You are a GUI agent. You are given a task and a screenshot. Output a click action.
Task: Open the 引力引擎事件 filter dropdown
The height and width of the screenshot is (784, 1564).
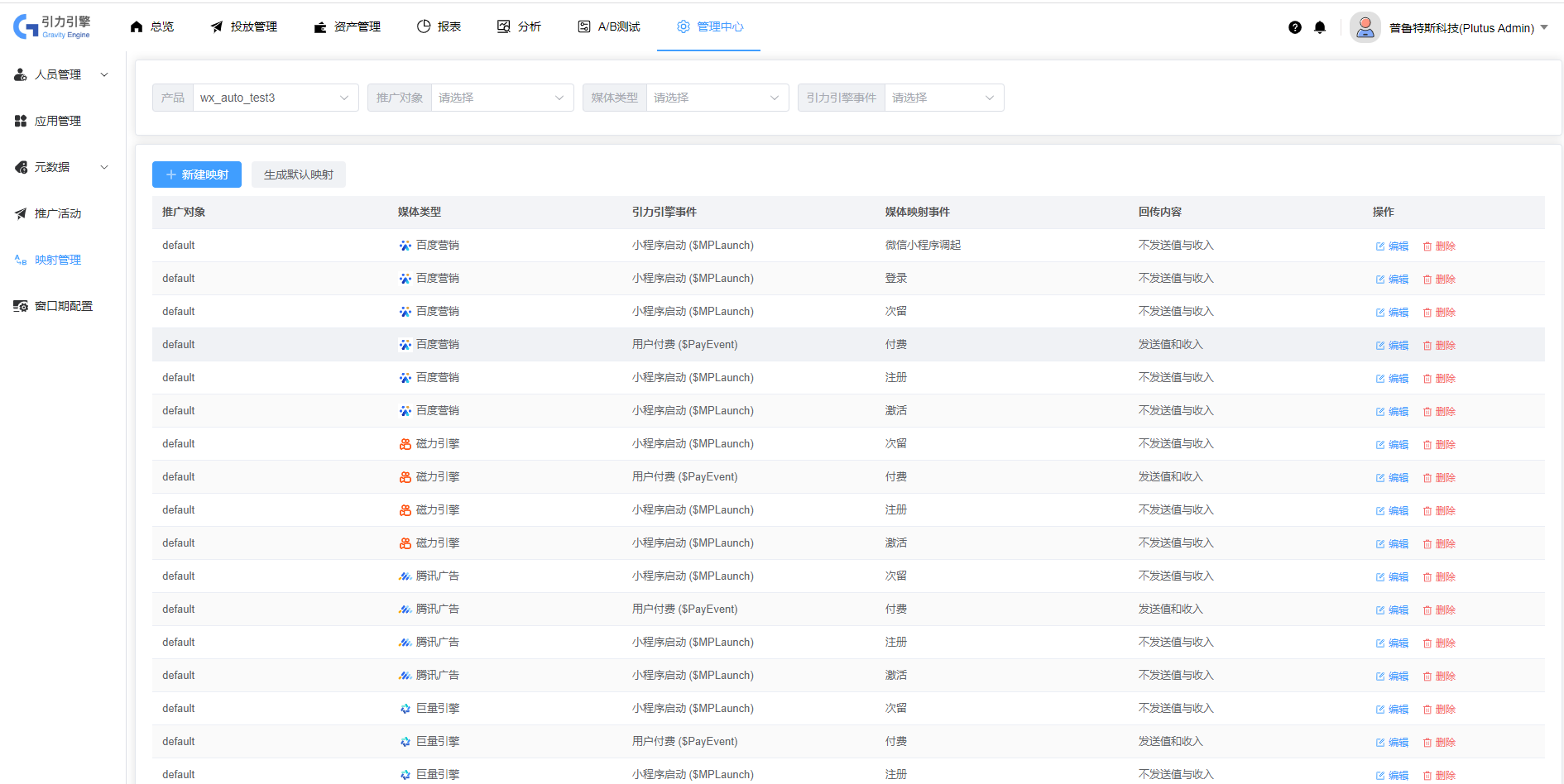click(943, 98)
